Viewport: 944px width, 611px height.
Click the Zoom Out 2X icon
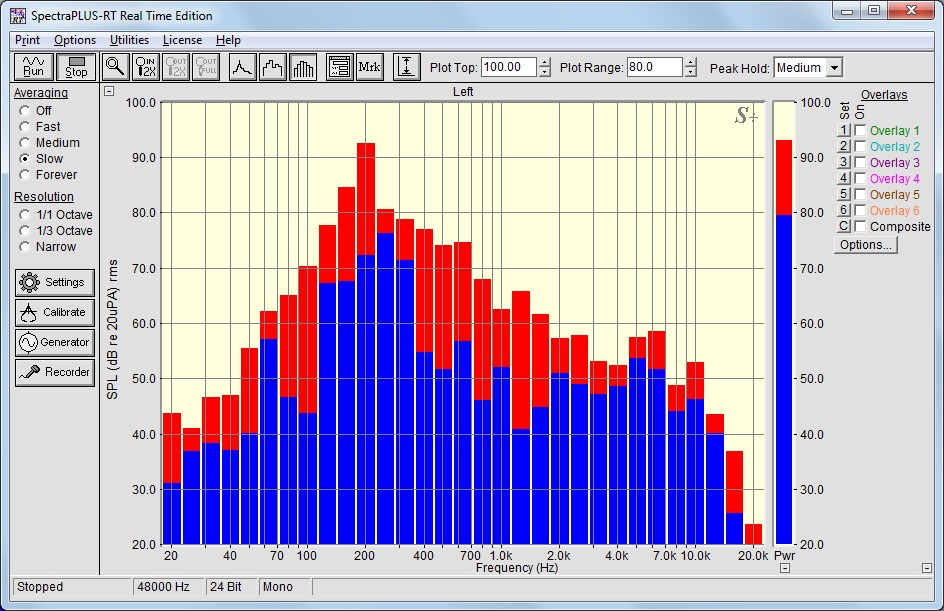tap(176, 67)
